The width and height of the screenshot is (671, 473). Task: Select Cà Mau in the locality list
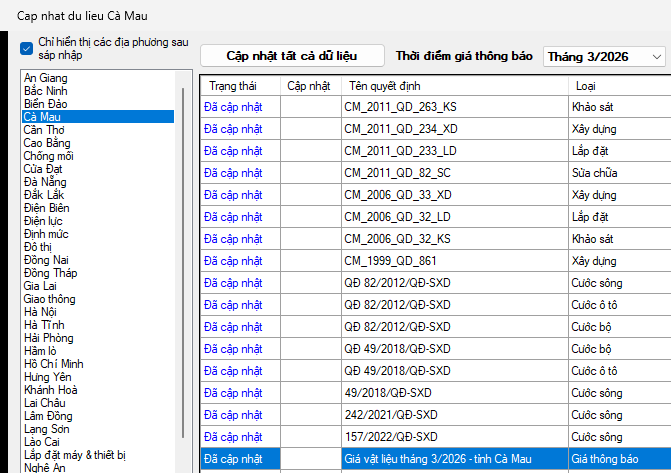coord(42,117)
